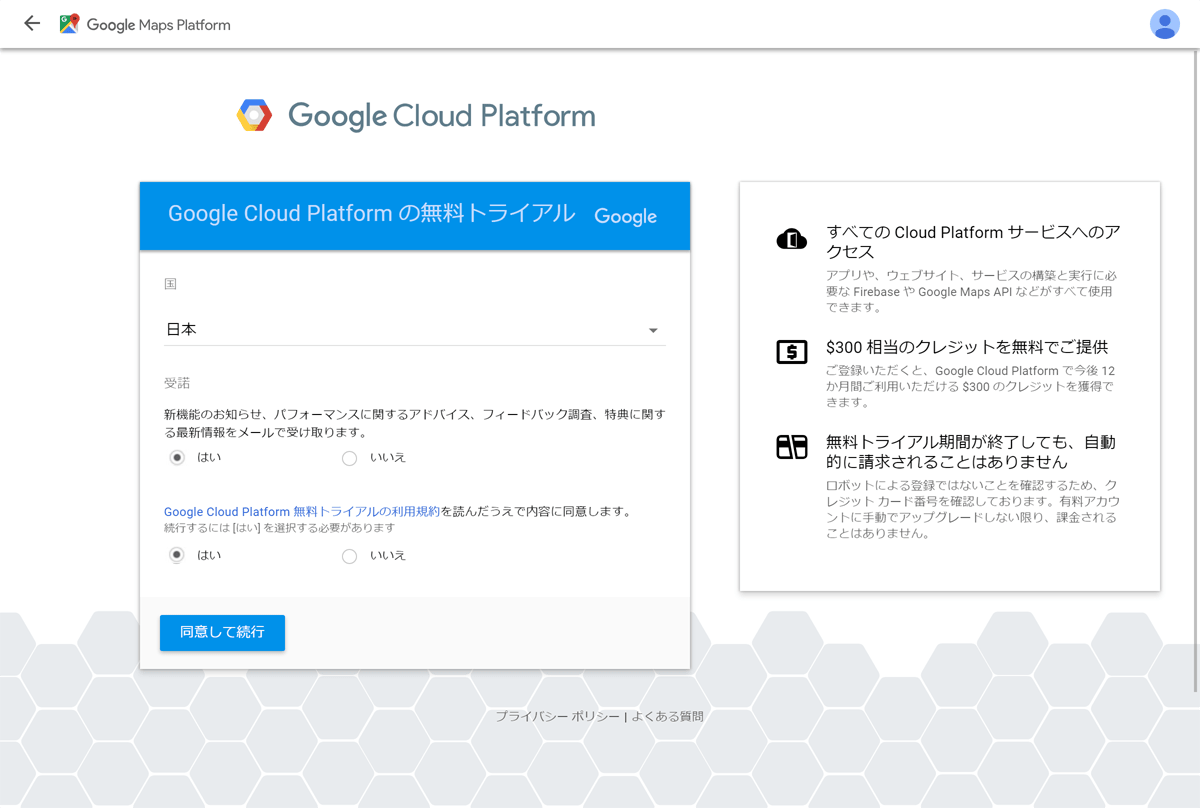Open Google Cloud Platform 無料トライアルの利用規約 link
This screenshot has width=1200, height=808.
coord(302,511)
